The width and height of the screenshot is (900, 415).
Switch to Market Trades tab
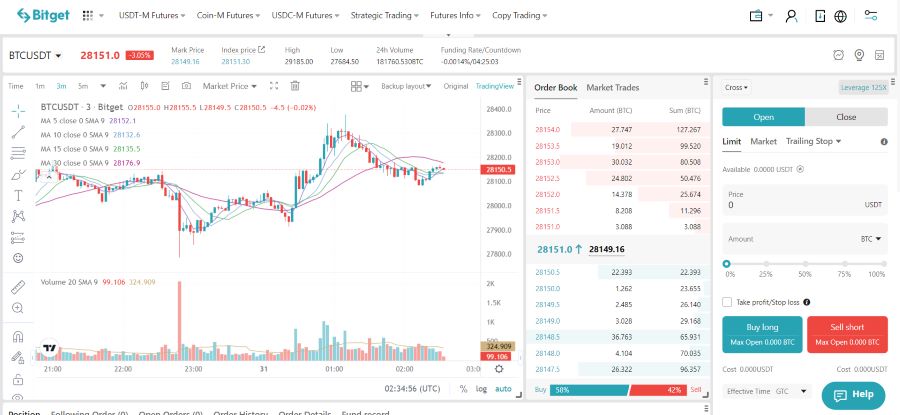(612, 88)
